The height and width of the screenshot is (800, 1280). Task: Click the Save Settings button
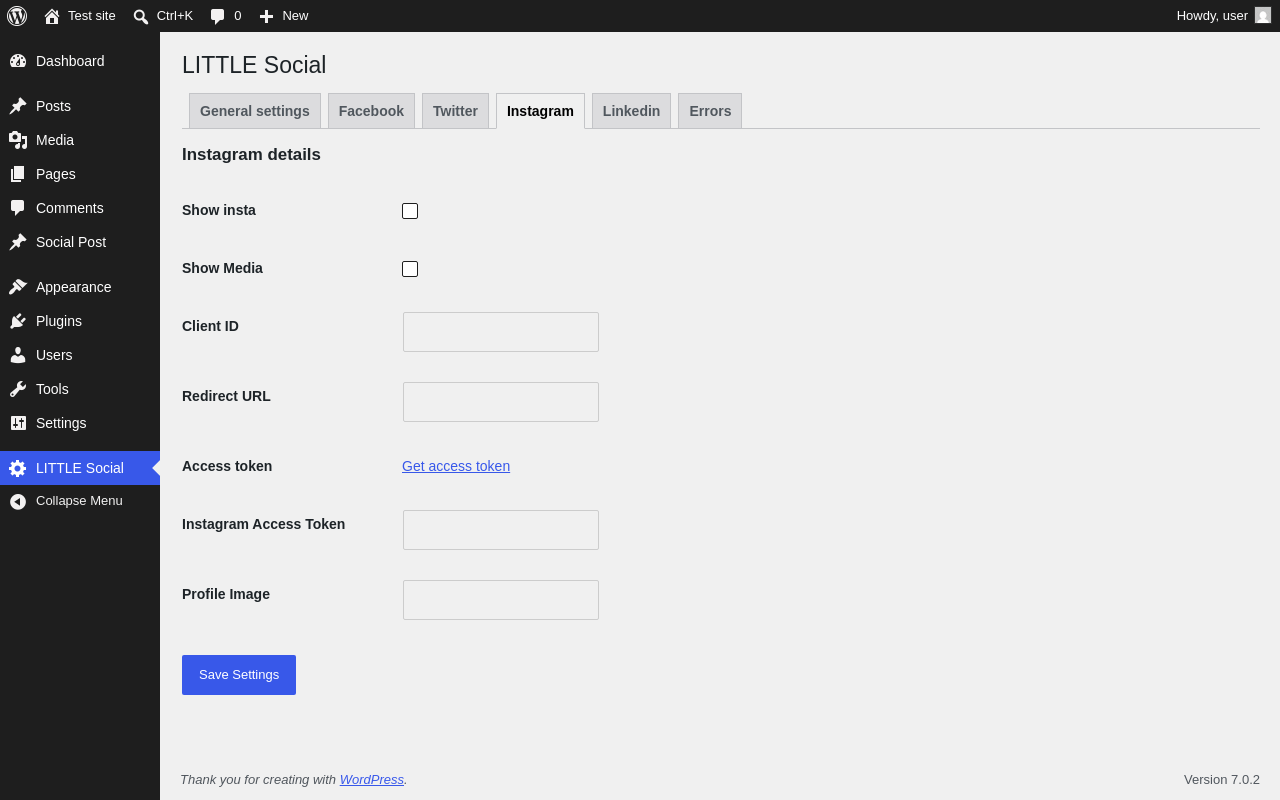coord(239,675)
